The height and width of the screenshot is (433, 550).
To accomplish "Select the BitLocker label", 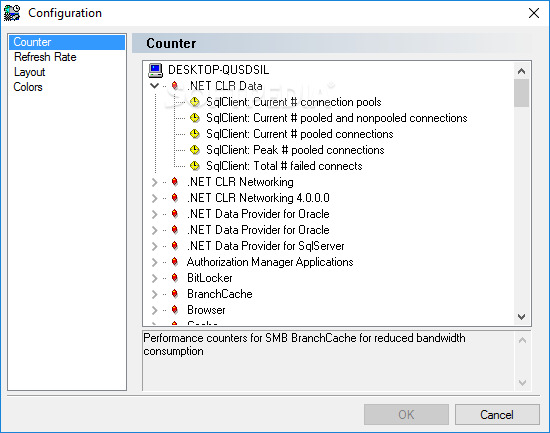I will click(209, 278).
